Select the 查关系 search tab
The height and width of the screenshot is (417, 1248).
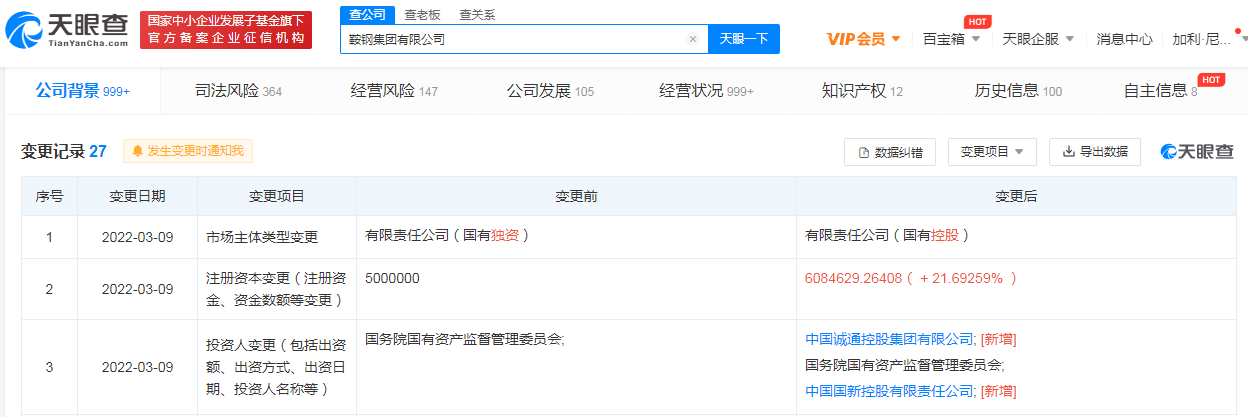coord(477,14)
